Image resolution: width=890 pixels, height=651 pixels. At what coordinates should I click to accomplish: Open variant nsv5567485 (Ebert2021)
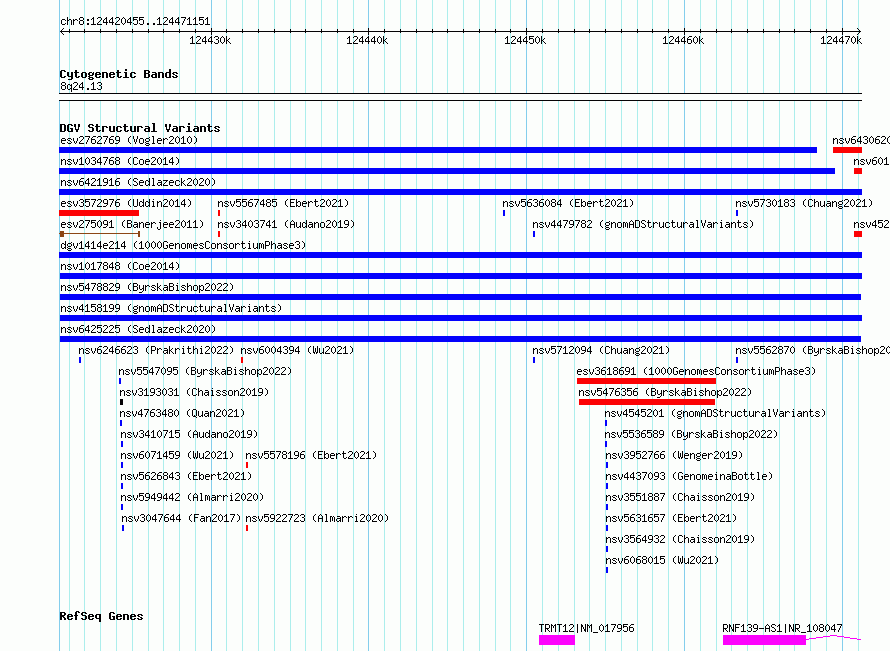pyautogui.click(x=283, y=203)
